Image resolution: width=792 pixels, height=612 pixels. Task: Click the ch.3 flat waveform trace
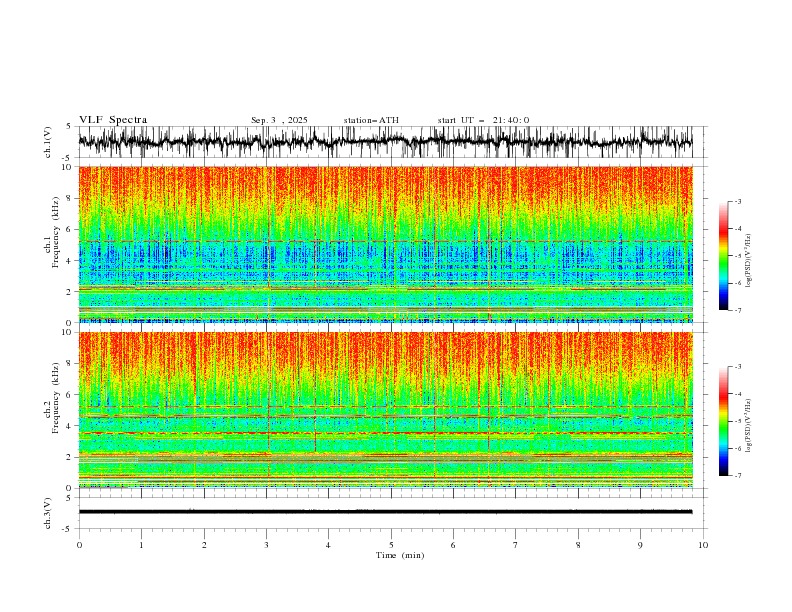(x=385, y=512)
